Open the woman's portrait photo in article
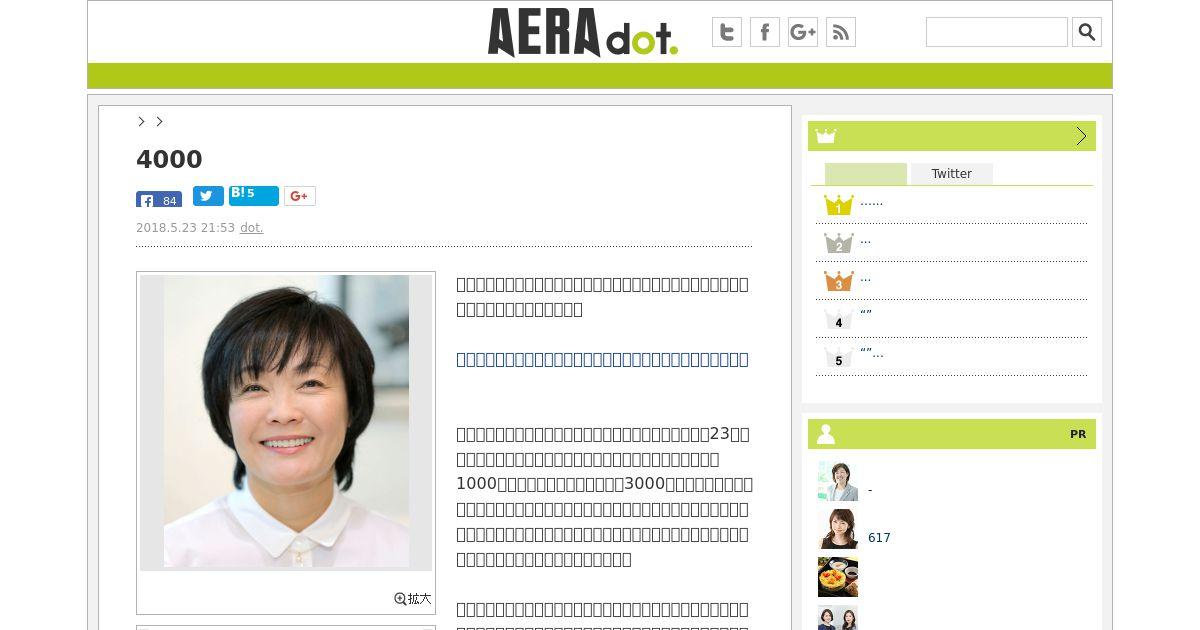 (x=286, y=422)
